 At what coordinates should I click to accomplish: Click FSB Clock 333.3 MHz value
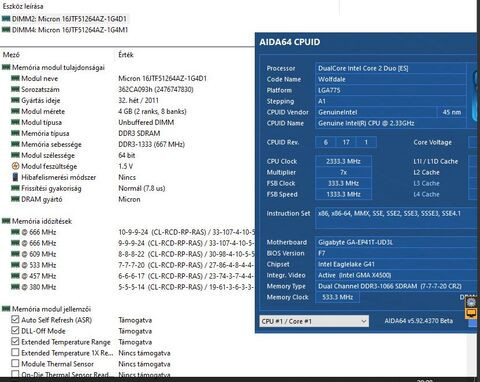click(343, 183)
